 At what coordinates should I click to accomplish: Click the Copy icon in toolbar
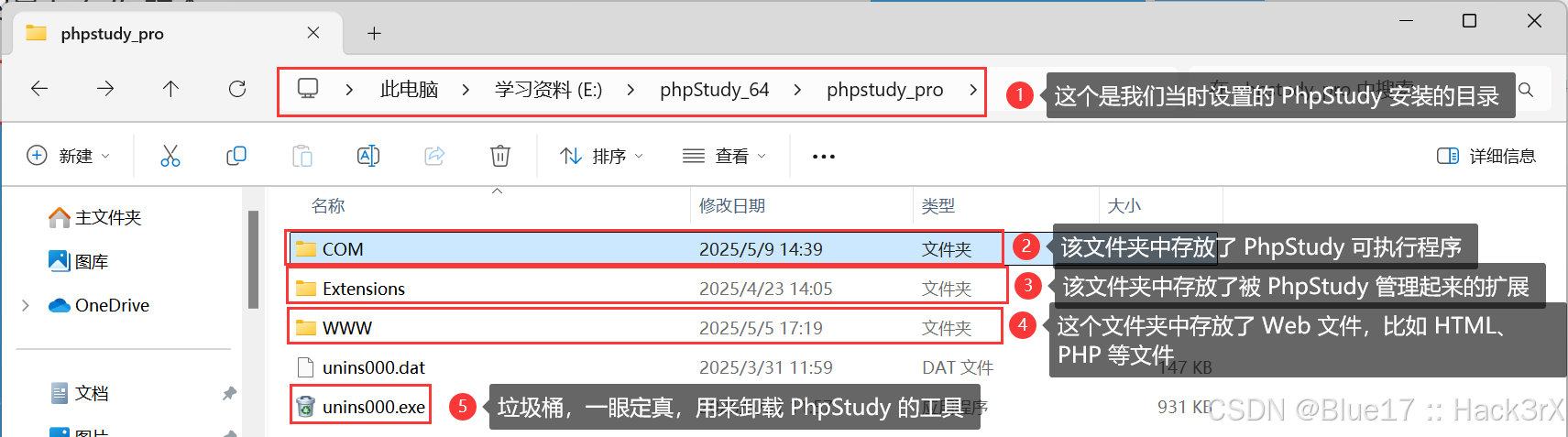point(236,156)
